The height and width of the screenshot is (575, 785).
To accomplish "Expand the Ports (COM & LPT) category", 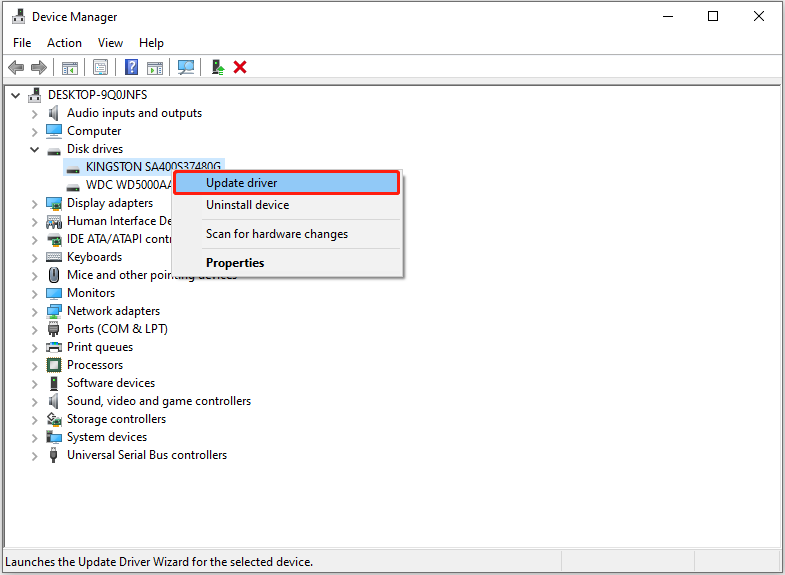I will click(x=34, y=330).
